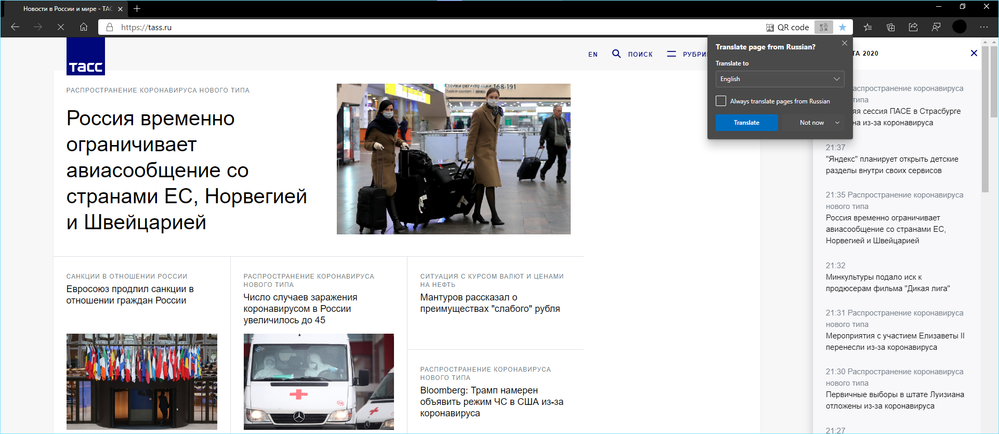Click the Forward navigation arrow
The image size is (999, 434).
point(38,27)
